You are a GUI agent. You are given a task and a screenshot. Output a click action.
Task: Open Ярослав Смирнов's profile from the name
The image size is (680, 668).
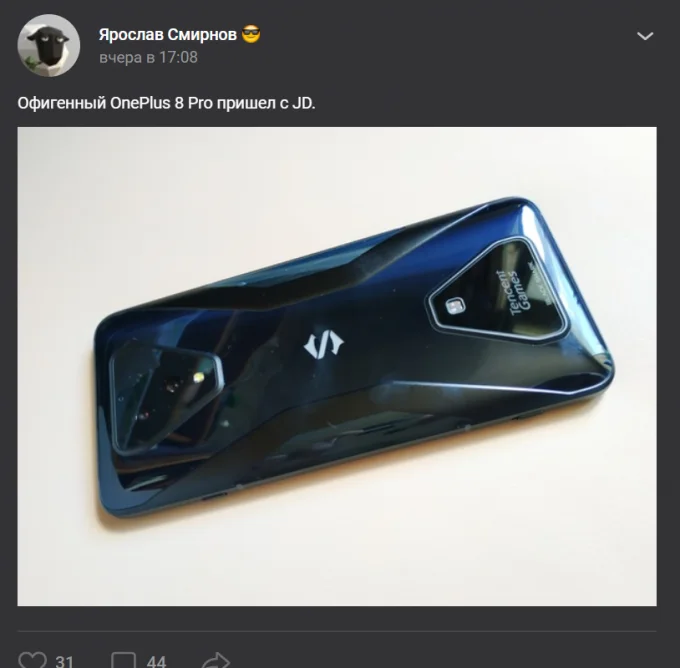(x=167, y=34)
